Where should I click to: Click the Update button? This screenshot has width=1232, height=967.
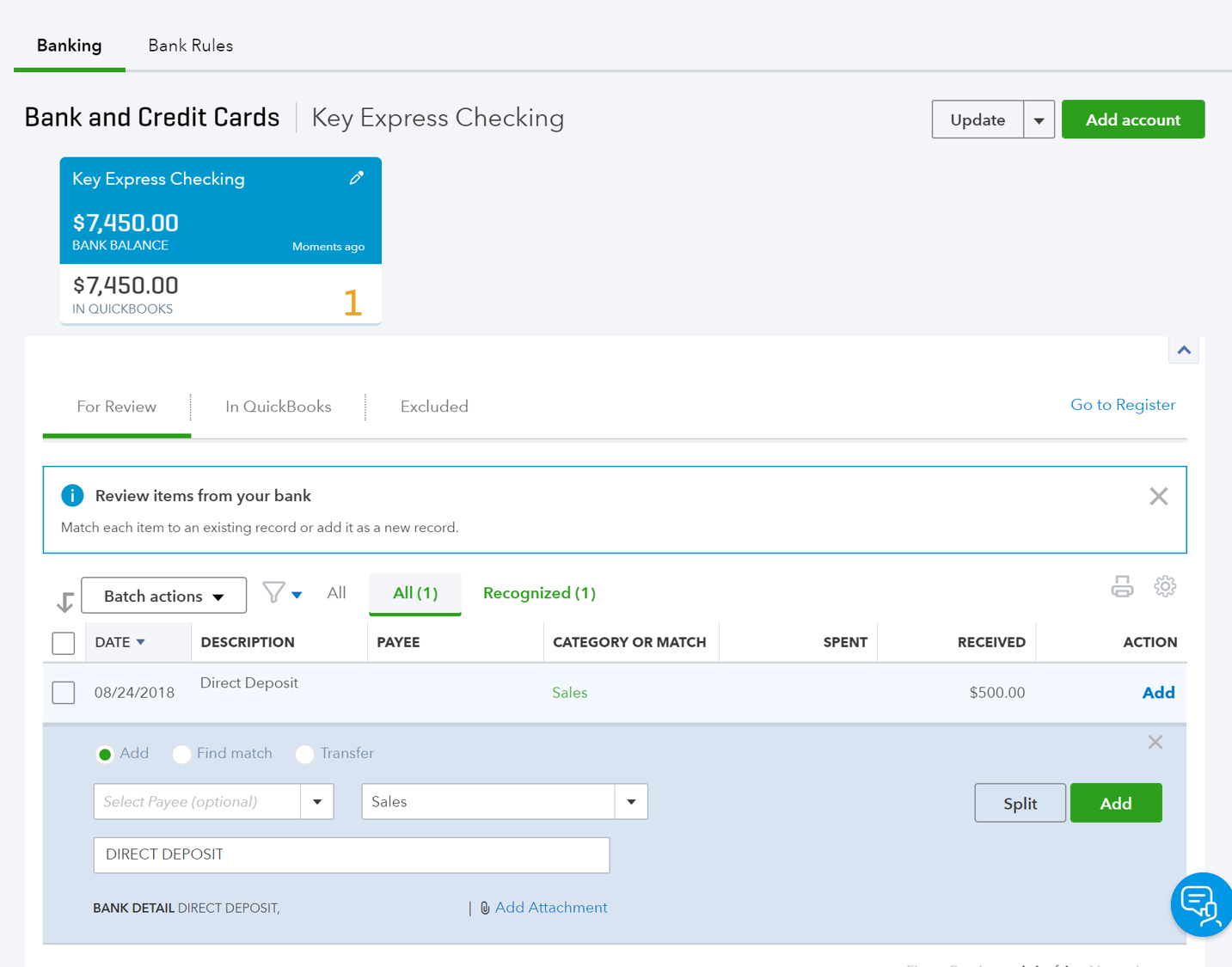(x=978, y=119)
